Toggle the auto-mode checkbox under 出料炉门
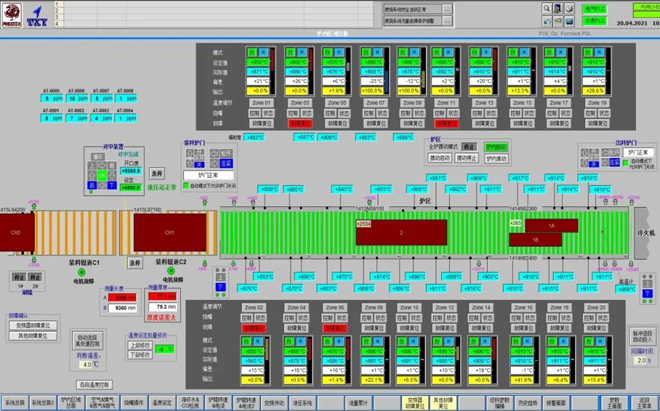The height and width of the screenshot is (411, 660). [626, 161]
